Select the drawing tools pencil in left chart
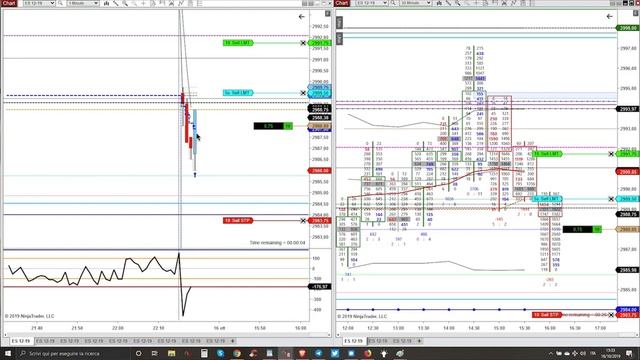 pyautogui.click(x=116, y=3)
